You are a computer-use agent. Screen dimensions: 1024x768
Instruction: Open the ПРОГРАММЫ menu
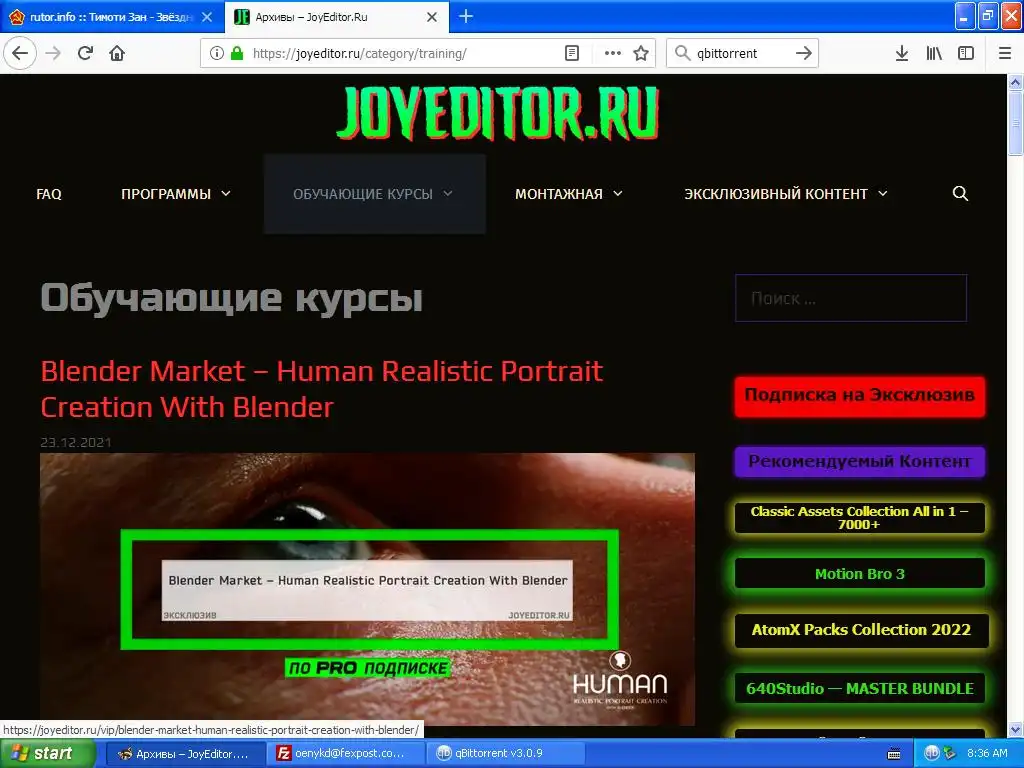(166, 194)
